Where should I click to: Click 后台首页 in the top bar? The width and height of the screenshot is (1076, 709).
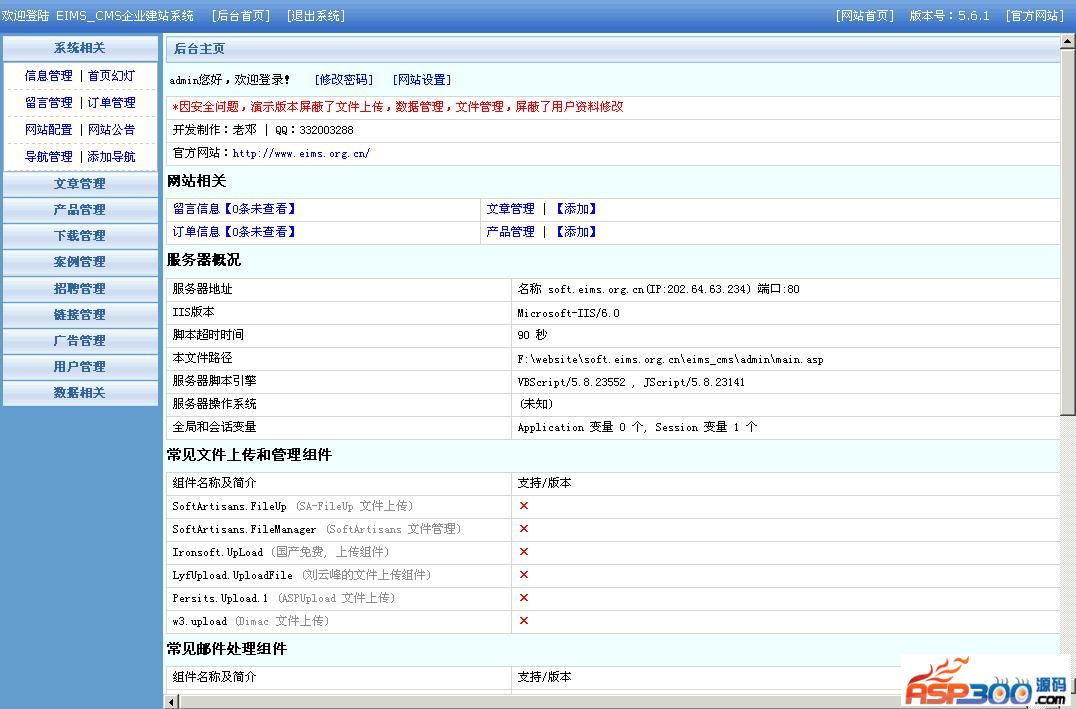click(241, 16)
